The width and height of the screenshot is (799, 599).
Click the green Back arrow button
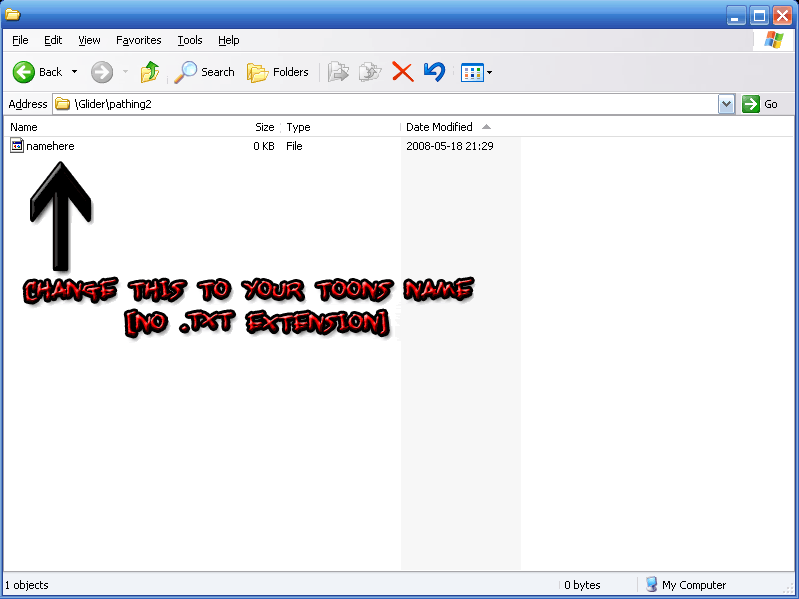24,72
